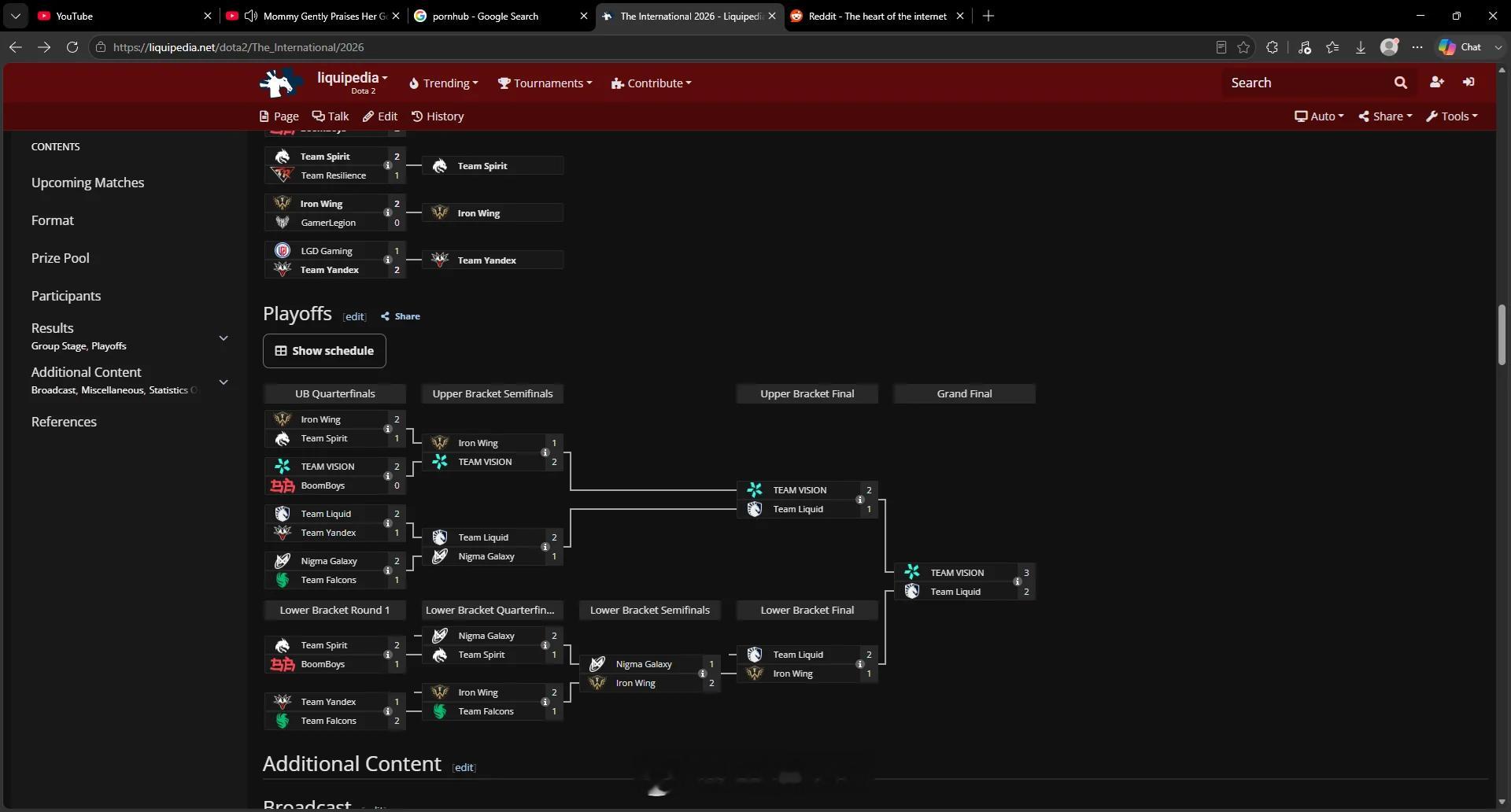
Task: Jump to Upcoming Matches in contents
Action: click(x=87, y=183)
